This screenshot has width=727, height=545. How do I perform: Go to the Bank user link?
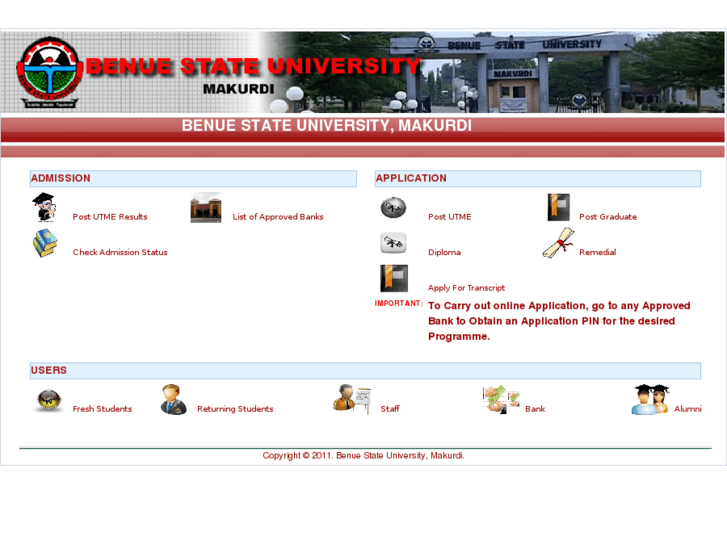(535, 409)
